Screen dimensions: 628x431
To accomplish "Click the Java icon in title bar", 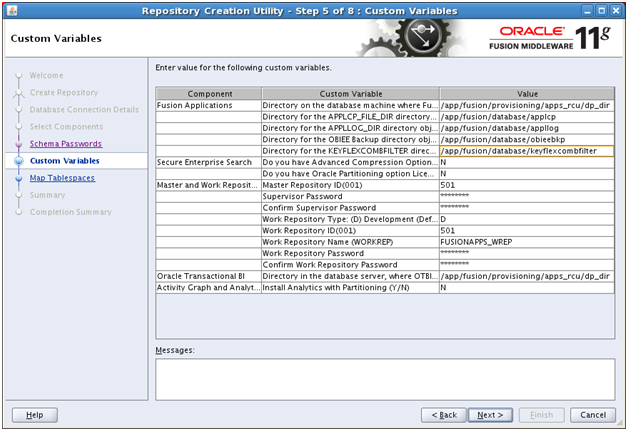I will (12, 10).
